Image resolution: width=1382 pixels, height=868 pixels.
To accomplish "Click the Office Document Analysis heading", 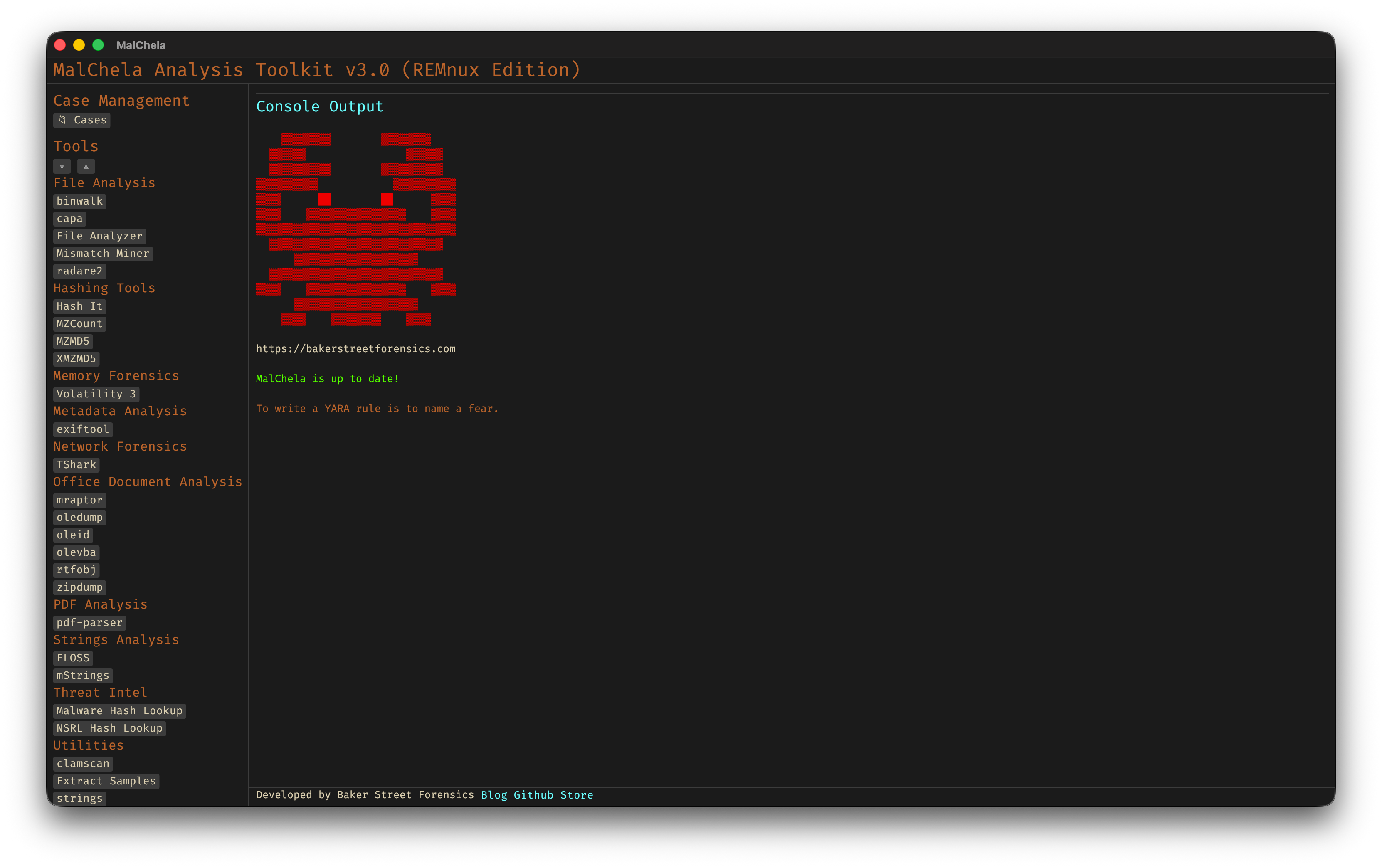I will [148, 482].
